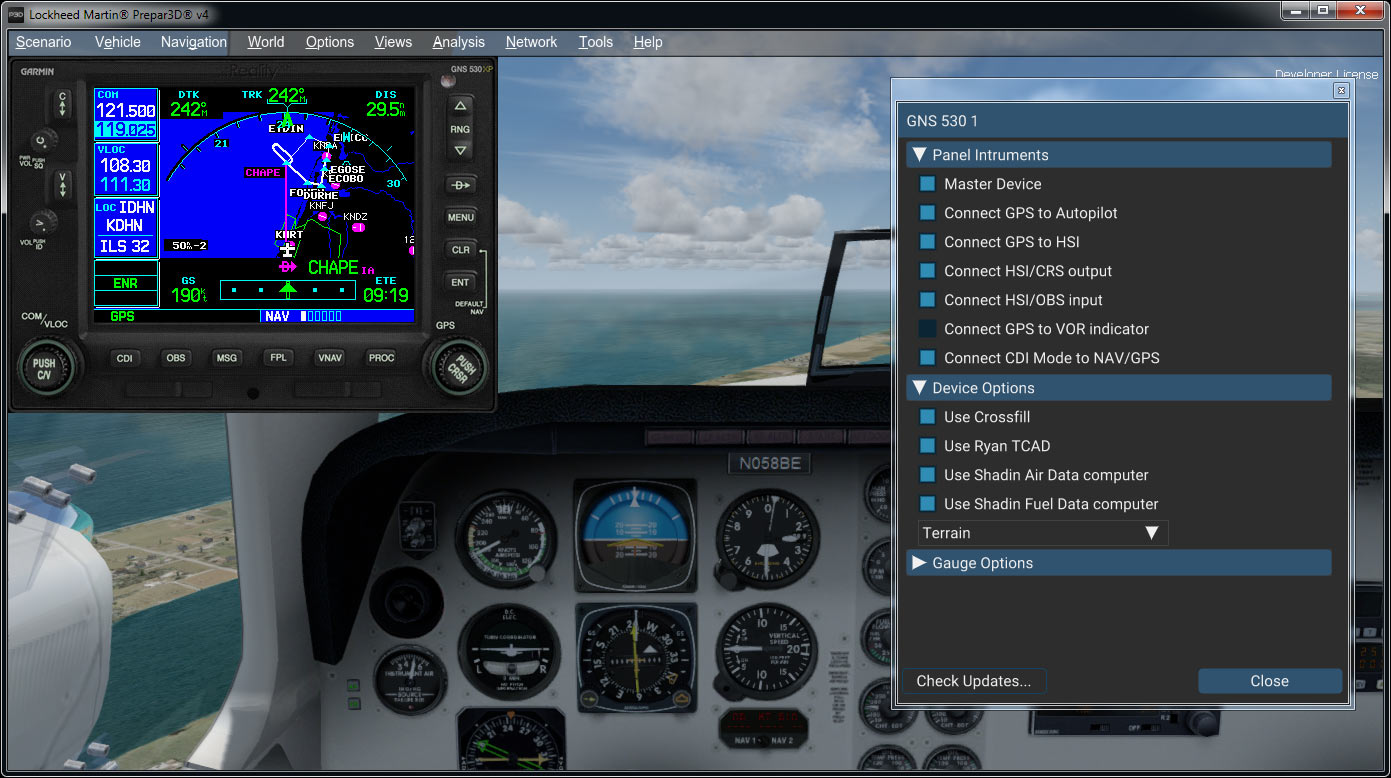Flip COM frequency with the C button
The image size is (1391, 778).
pyautogui.click(x=63, y=104)
